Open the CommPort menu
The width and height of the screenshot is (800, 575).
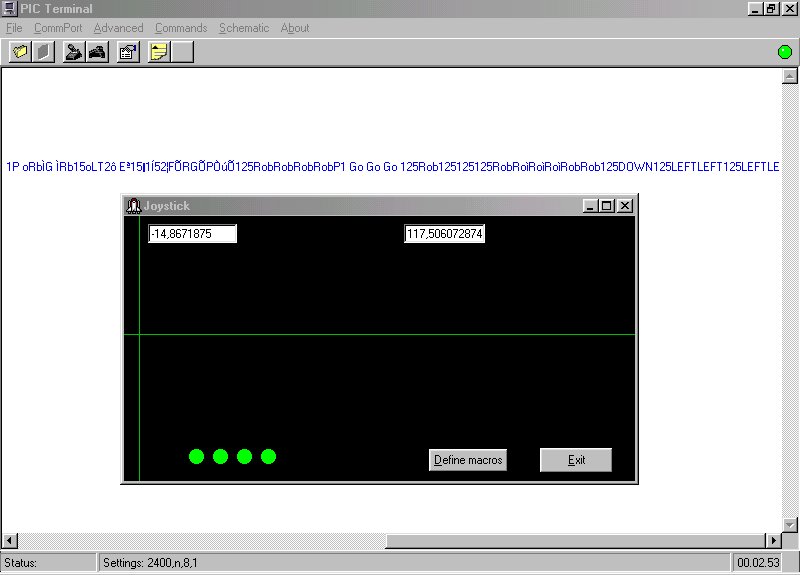pos(58,28)
